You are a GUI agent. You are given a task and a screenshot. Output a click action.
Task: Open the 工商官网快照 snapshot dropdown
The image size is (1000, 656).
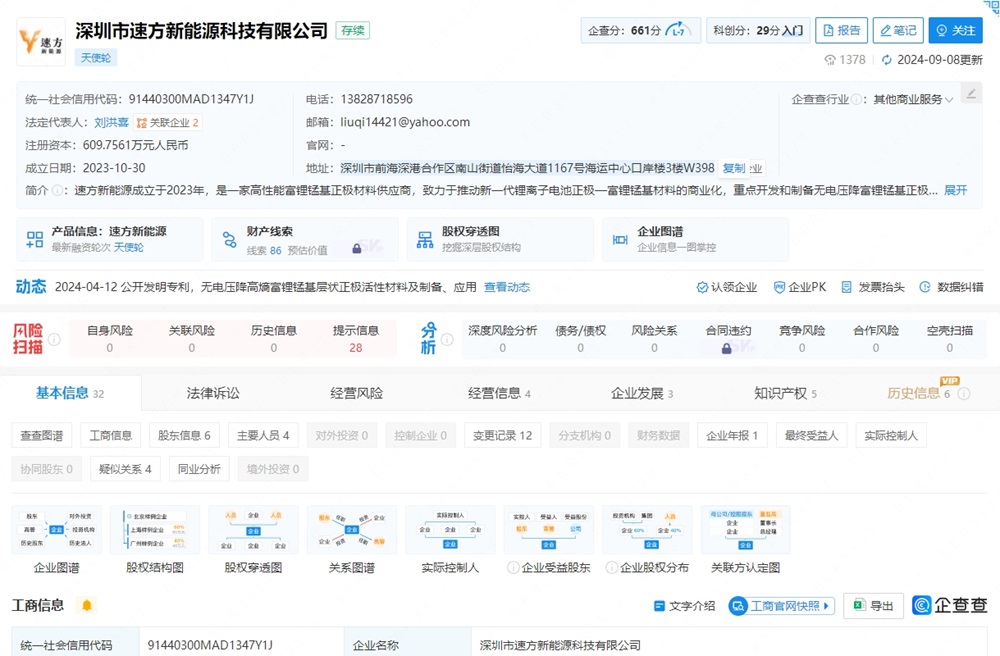pyautogui.click(x=782, y=605)
